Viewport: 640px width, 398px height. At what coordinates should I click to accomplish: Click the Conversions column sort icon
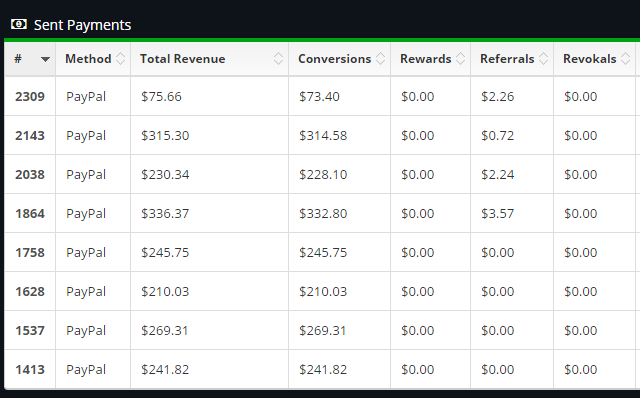380,59
